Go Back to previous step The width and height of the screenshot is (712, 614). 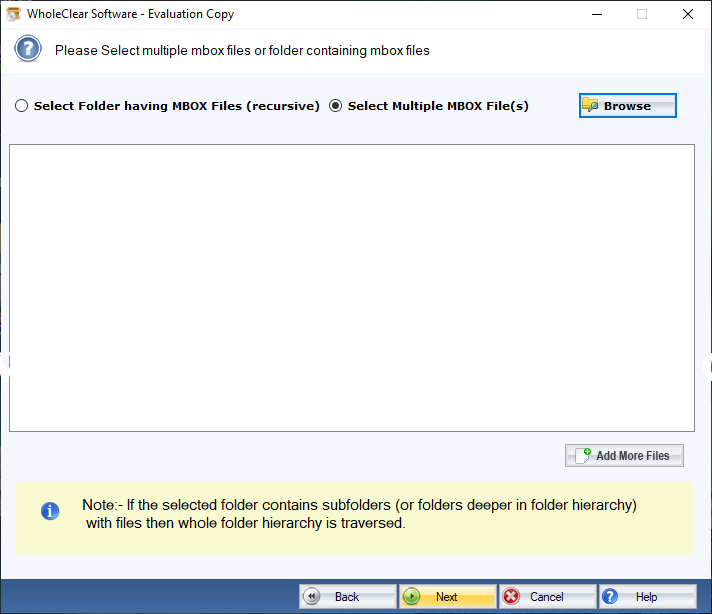coord(347,596)
